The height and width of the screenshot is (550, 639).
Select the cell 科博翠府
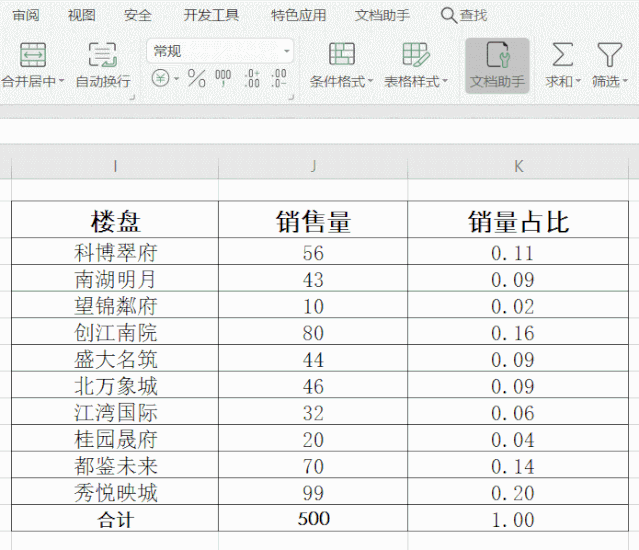[115, 252]
